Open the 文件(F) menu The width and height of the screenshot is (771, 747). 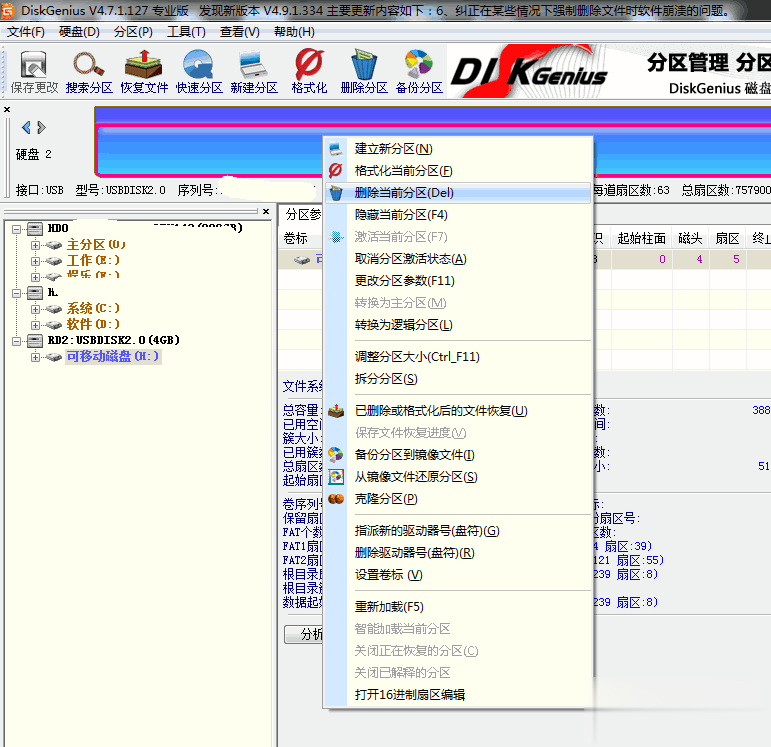coord(26,32)
